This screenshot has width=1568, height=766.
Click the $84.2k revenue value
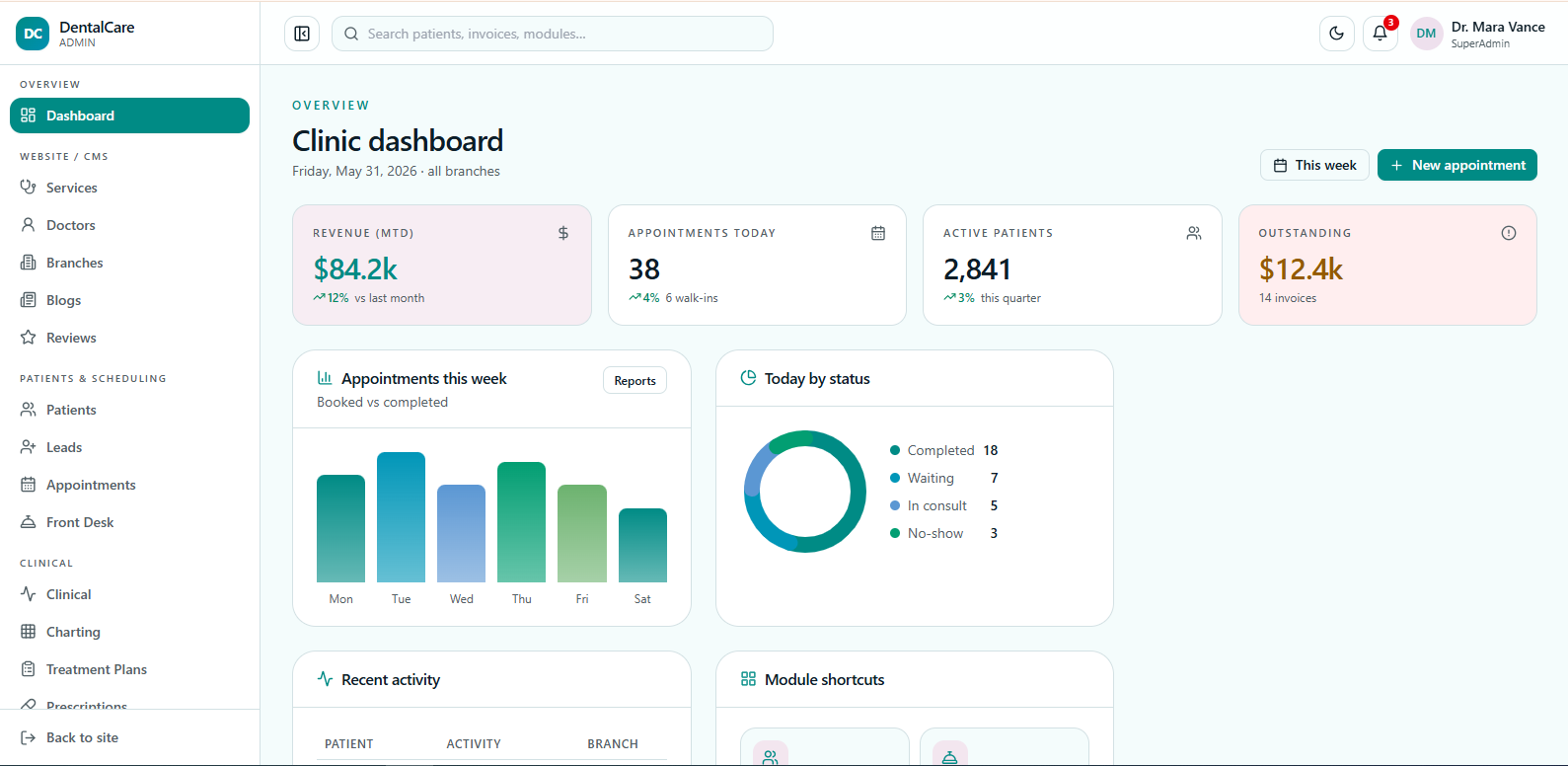355,268
